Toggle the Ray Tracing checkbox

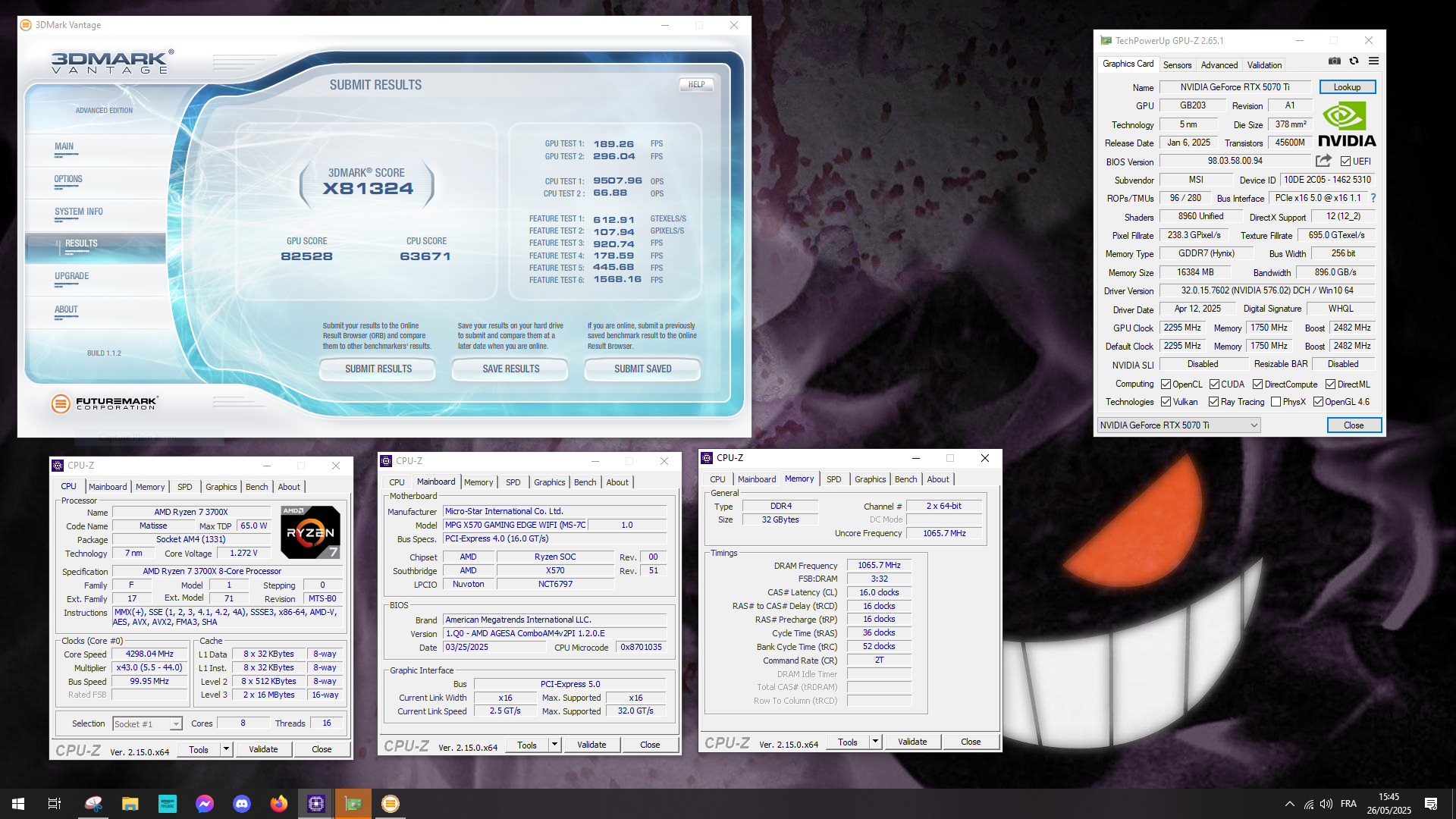(1214, 402)
